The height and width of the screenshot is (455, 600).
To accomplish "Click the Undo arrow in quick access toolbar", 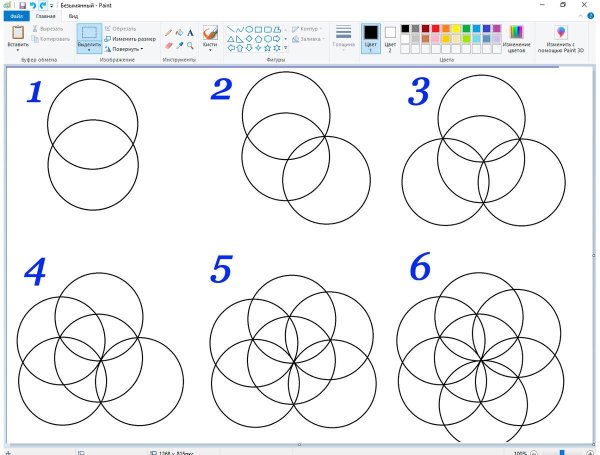I will pos(32,5).
